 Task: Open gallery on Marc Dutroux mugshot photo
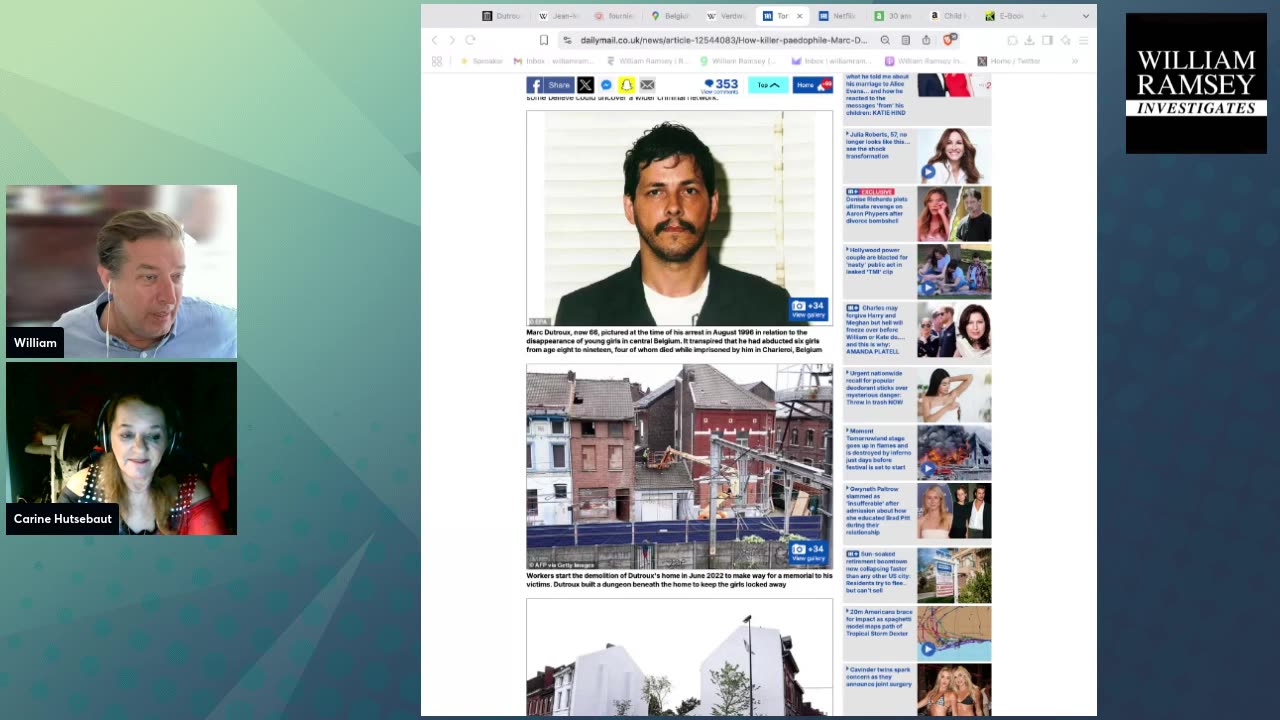809,309
